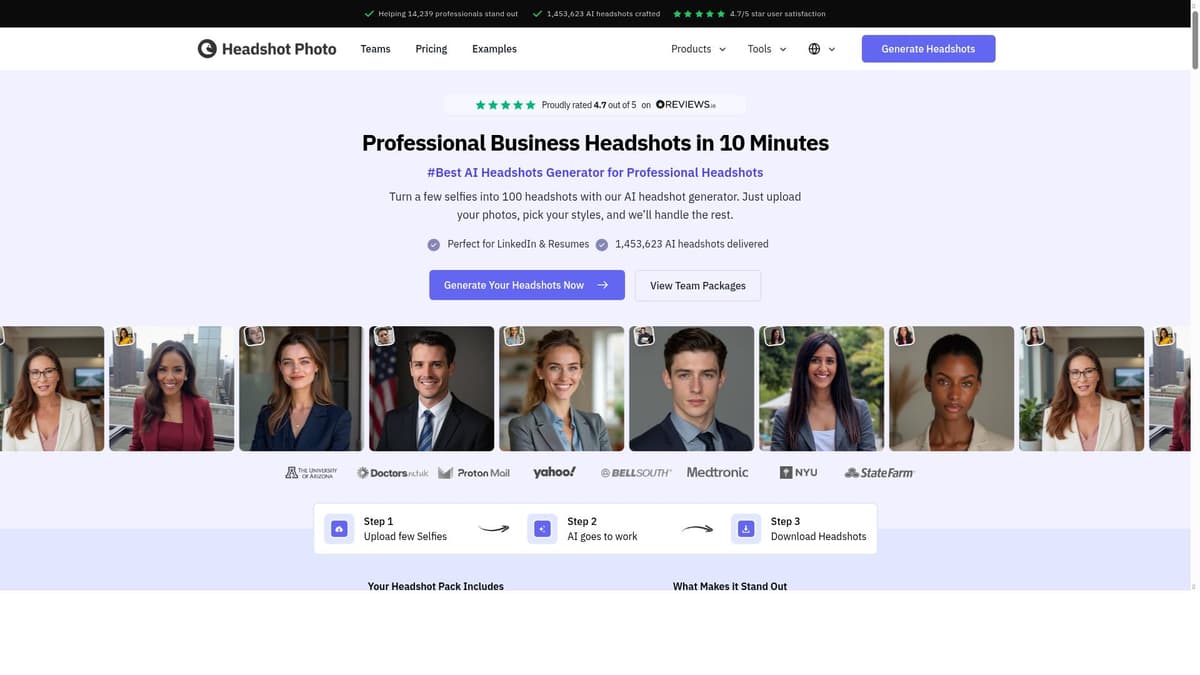The image size is (1200, 675).
Task: Click checkmark beside Perfect for LinkedIn & Resumes
Action: pos(434,244)
